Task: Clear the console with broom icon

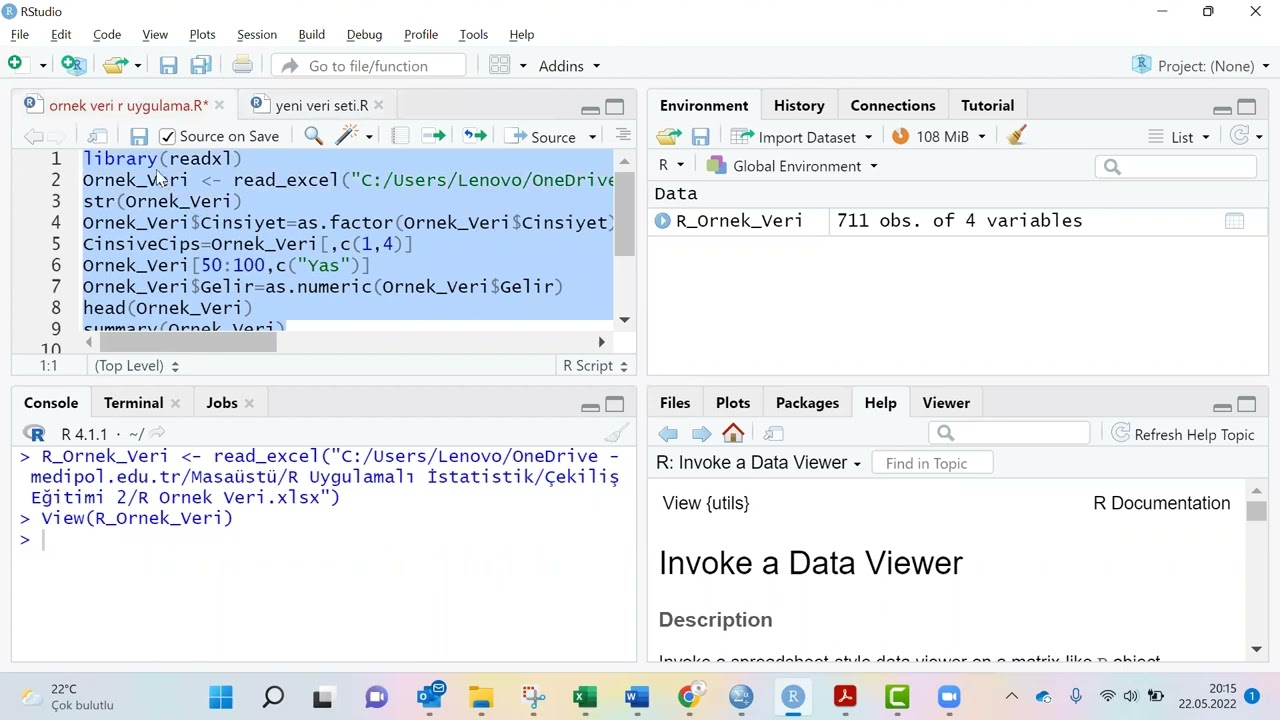Action: pyautogui.click(x=616, y=433)
